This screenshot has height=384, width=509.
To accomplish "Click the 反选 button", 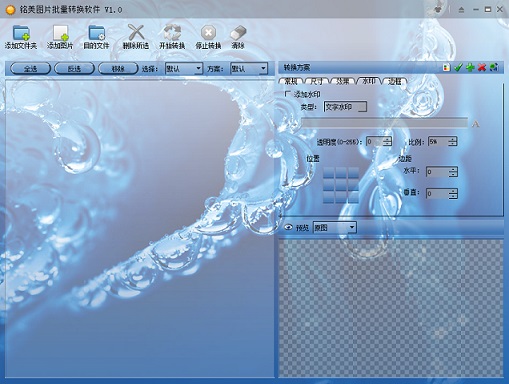I will [74, 69].
